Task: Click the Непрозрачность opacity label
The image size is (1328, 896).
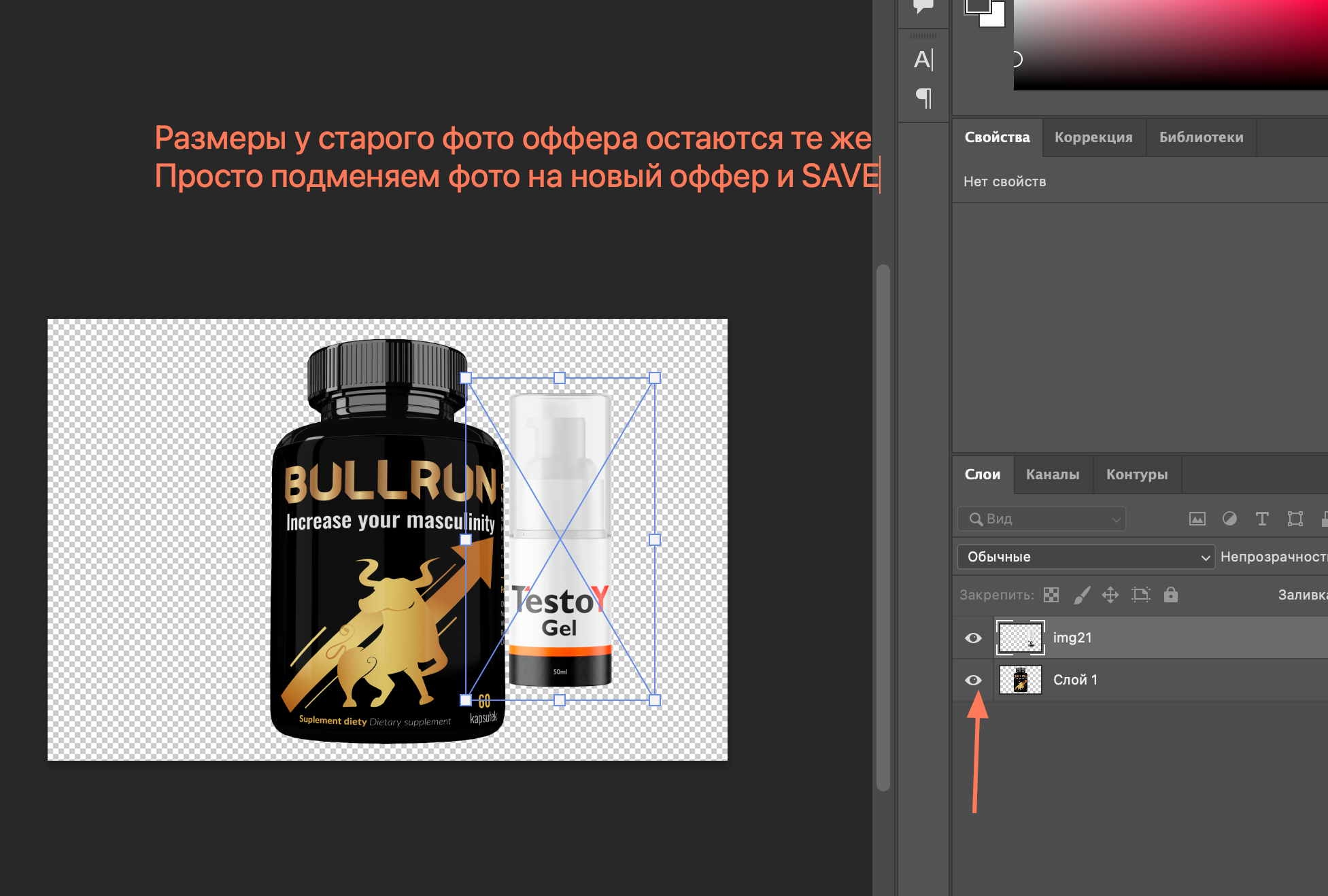Action: (x=1274, y=557)
